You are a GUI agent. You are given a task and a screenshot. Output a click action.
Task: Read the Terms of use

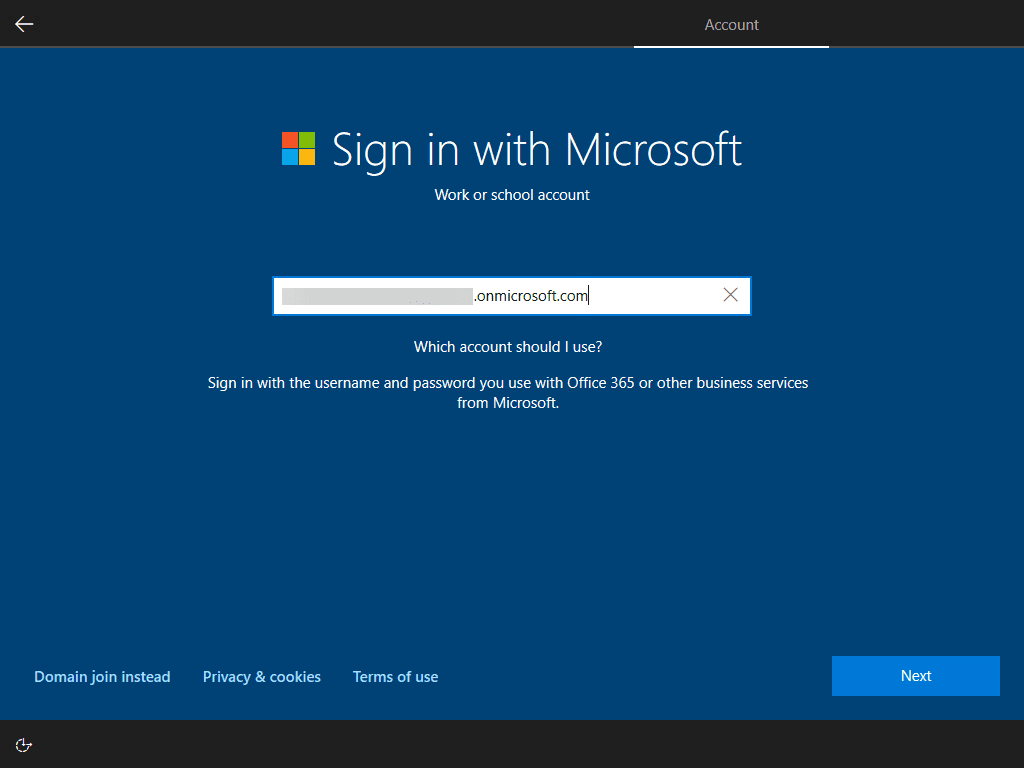[395, 676]
